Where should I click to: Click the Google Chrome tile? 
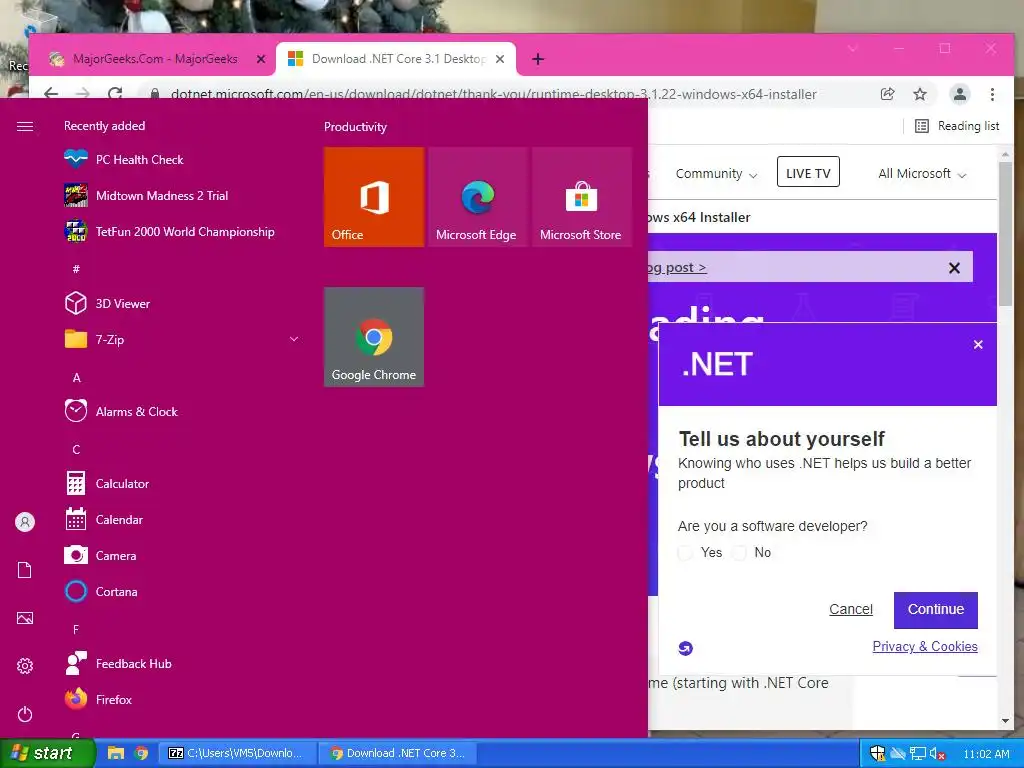coord(374,337)
